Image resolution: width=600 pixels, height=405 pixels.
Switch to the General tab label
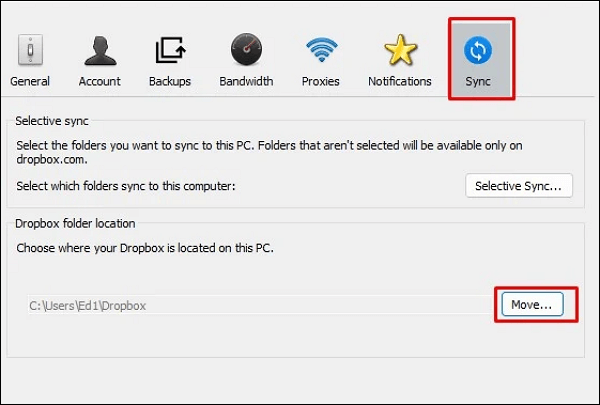point(30,81)
